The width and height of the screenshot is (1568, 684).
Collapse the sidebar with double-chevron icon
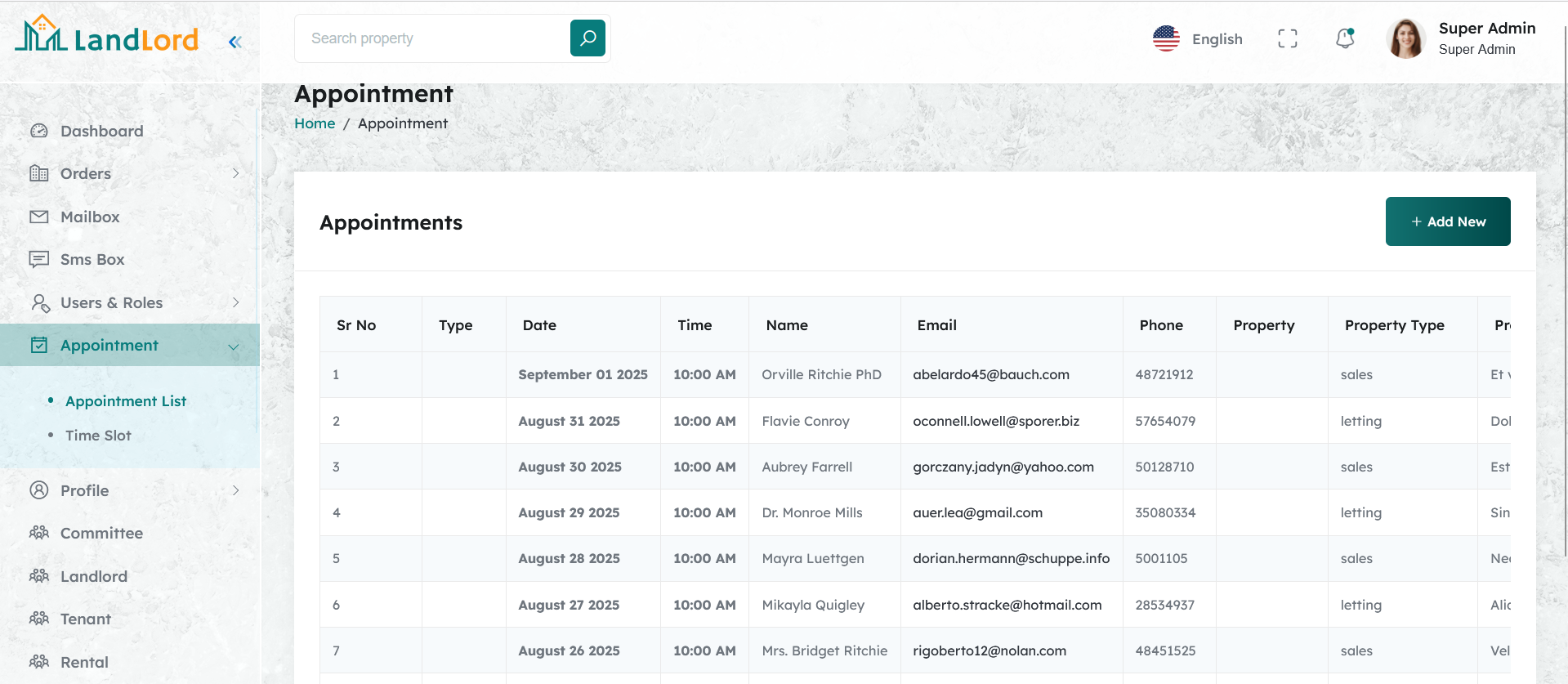click(x=235, y=42)
